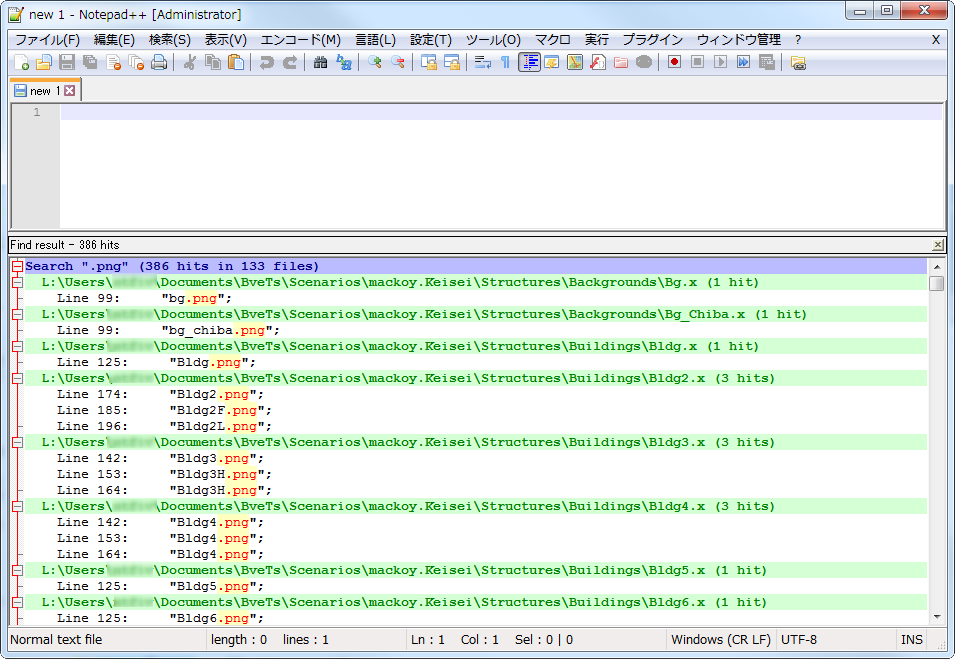This screenshot has height=659, width=955.
Task: Toggle synchronized vertical scrolling icon
Action: [x=429, y=62]
